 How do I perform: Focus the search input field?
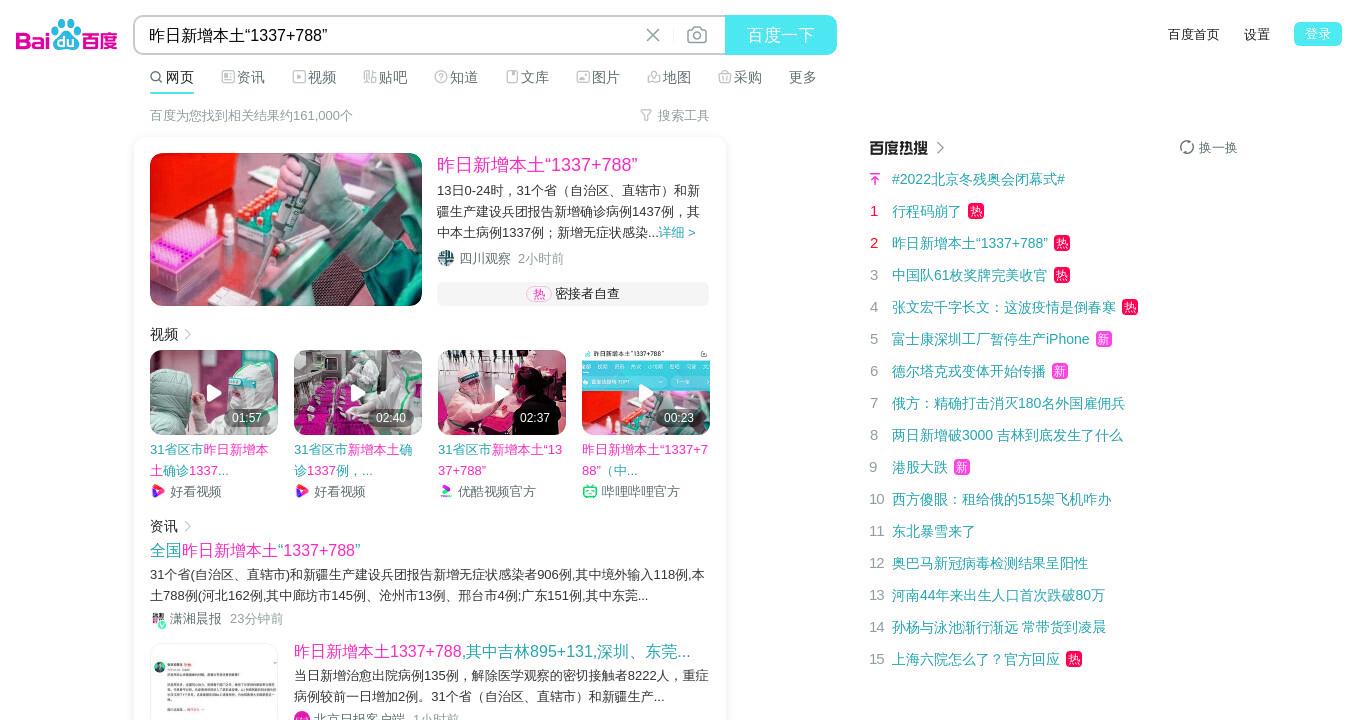(390, 35)
